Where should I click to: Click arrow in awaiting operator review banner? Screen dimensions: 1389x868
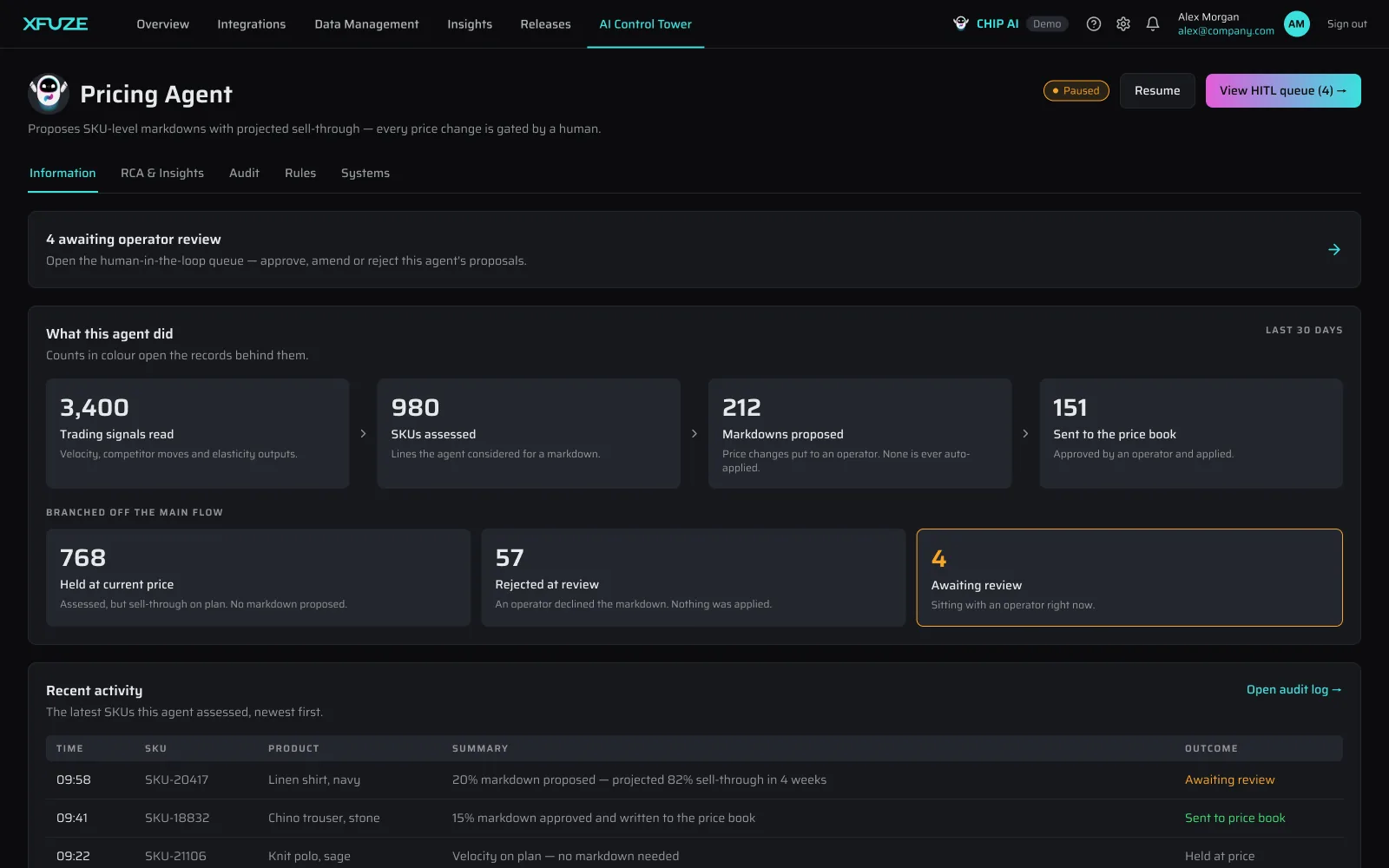(x=1334, y=250)
